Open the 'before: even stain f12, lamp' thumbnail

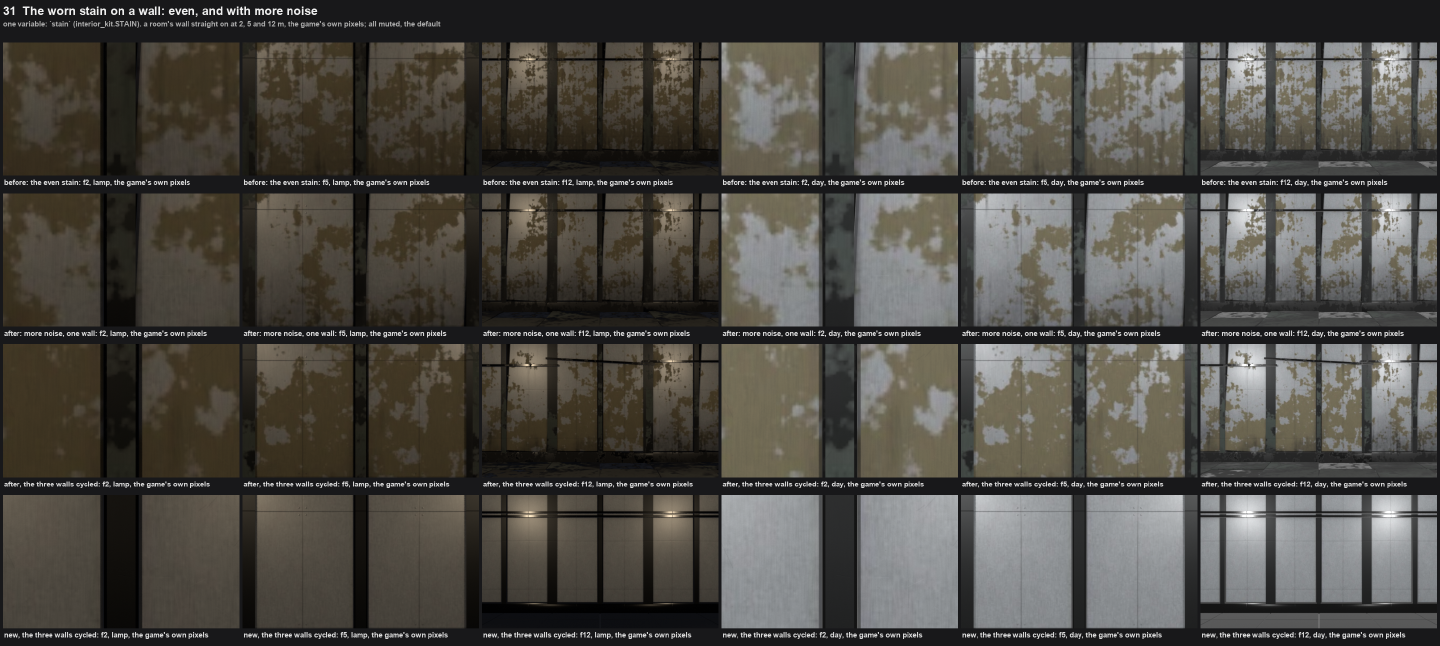600,109
